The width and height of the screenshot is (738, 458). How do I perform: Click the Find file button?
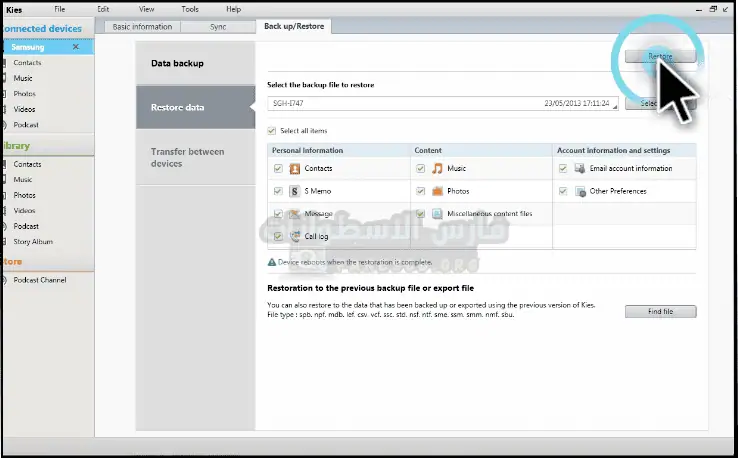coord(660,312)
